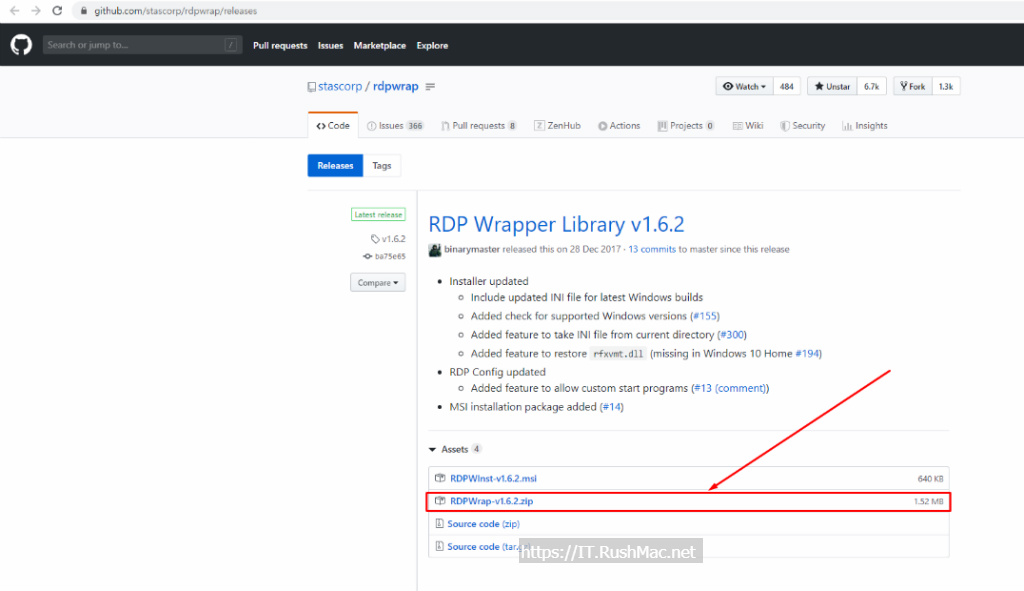The width and height of the screenshot is (1024, 591).
Task: Download RDPWInst-v1.6.2.msi
Action: tap(493, 479)
